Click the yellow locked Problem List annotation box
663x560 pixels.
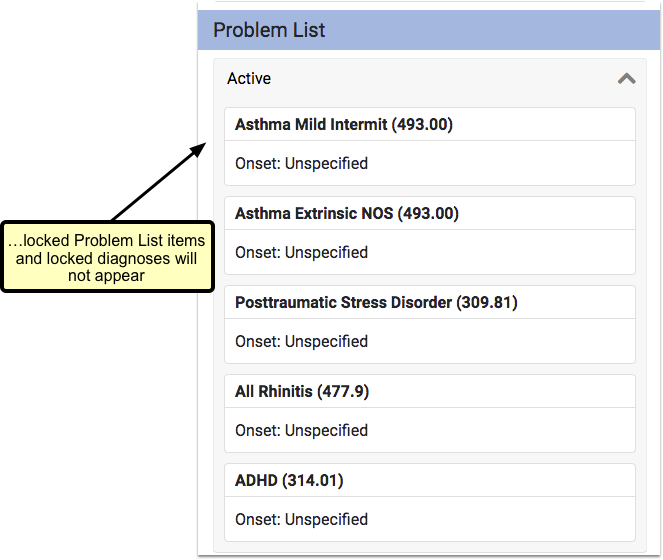click(107, 257)
